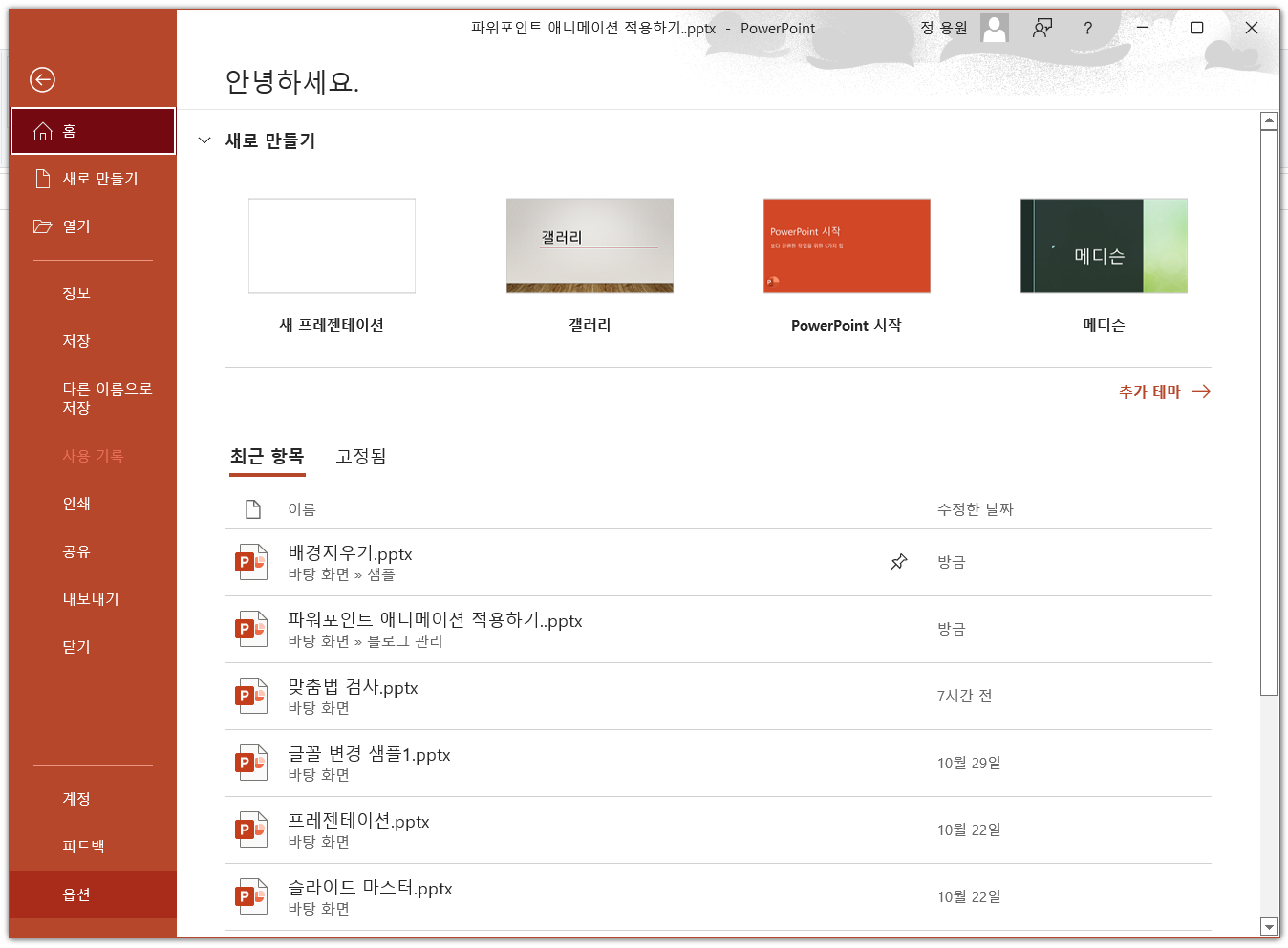The width and height of the screenshot is (1288, 948).
Task: Click the 수정한 날짜 column header
Action: tap(976, 509)
